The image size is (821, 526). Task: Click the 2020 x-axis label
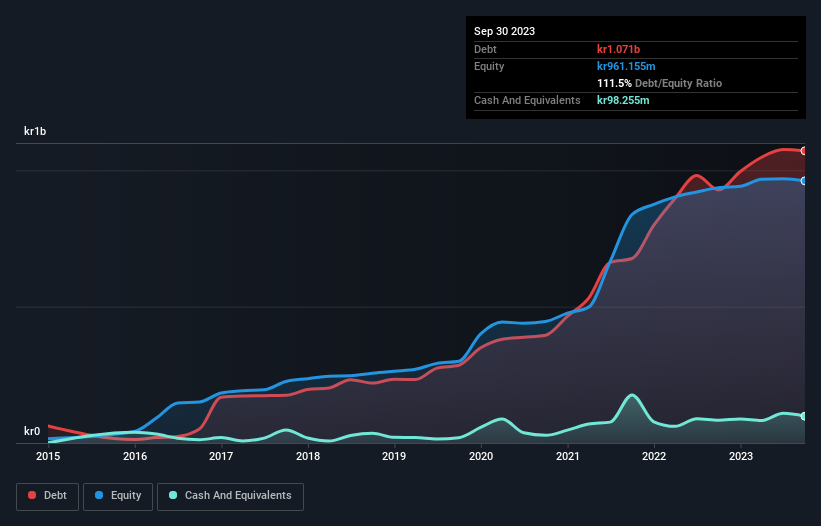pyautogui.click(x=481, y=456)
